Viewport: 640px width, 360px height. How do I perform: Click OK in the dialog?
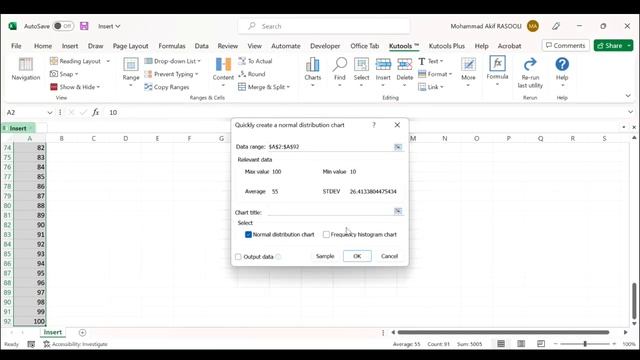click(357, 256)
